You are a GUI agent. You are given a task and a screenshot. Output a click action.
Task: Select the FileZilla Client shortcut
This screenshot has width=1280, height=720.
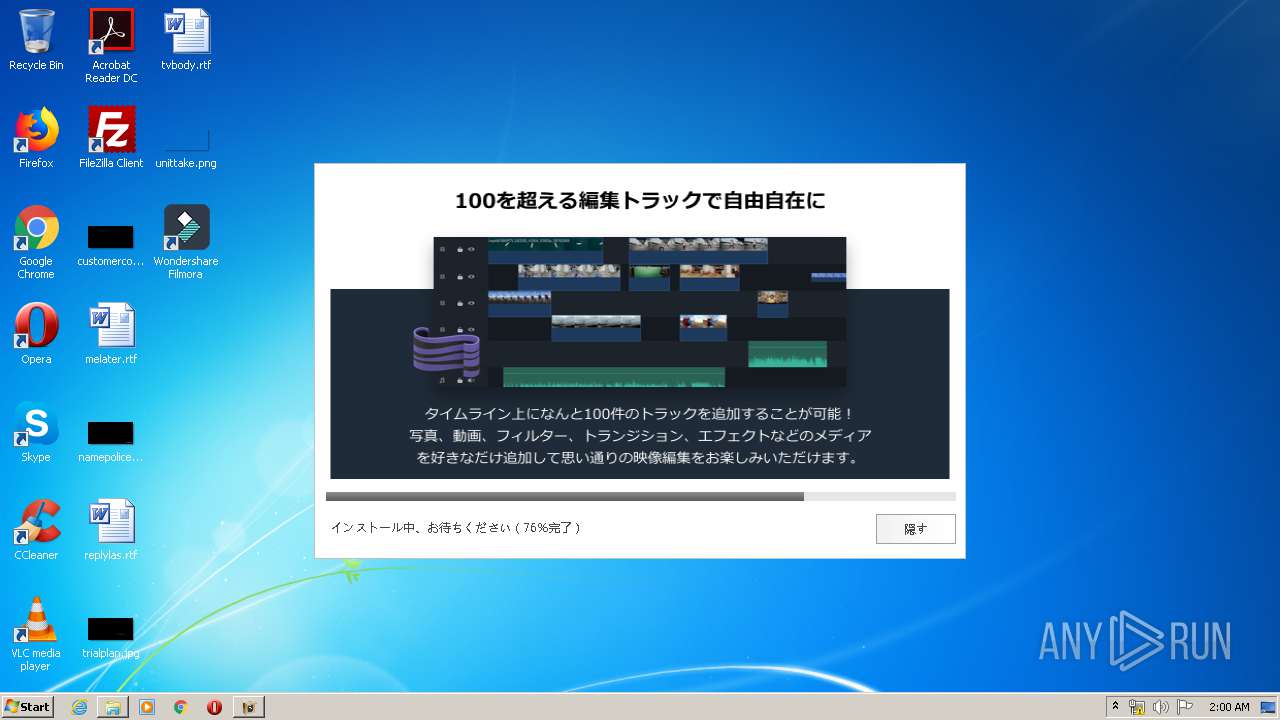tap(111, 138)
